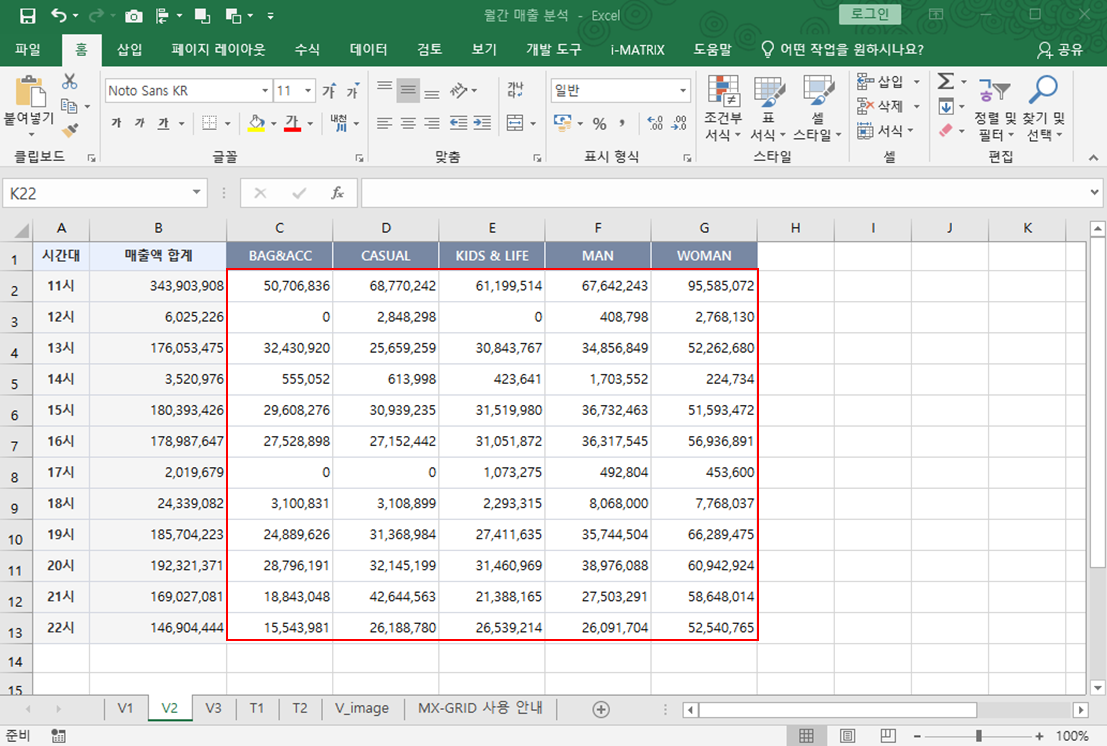Click the percent style icon
Image resolution: width=1107 pixels, height=746 pixels.
pos(599,123)
